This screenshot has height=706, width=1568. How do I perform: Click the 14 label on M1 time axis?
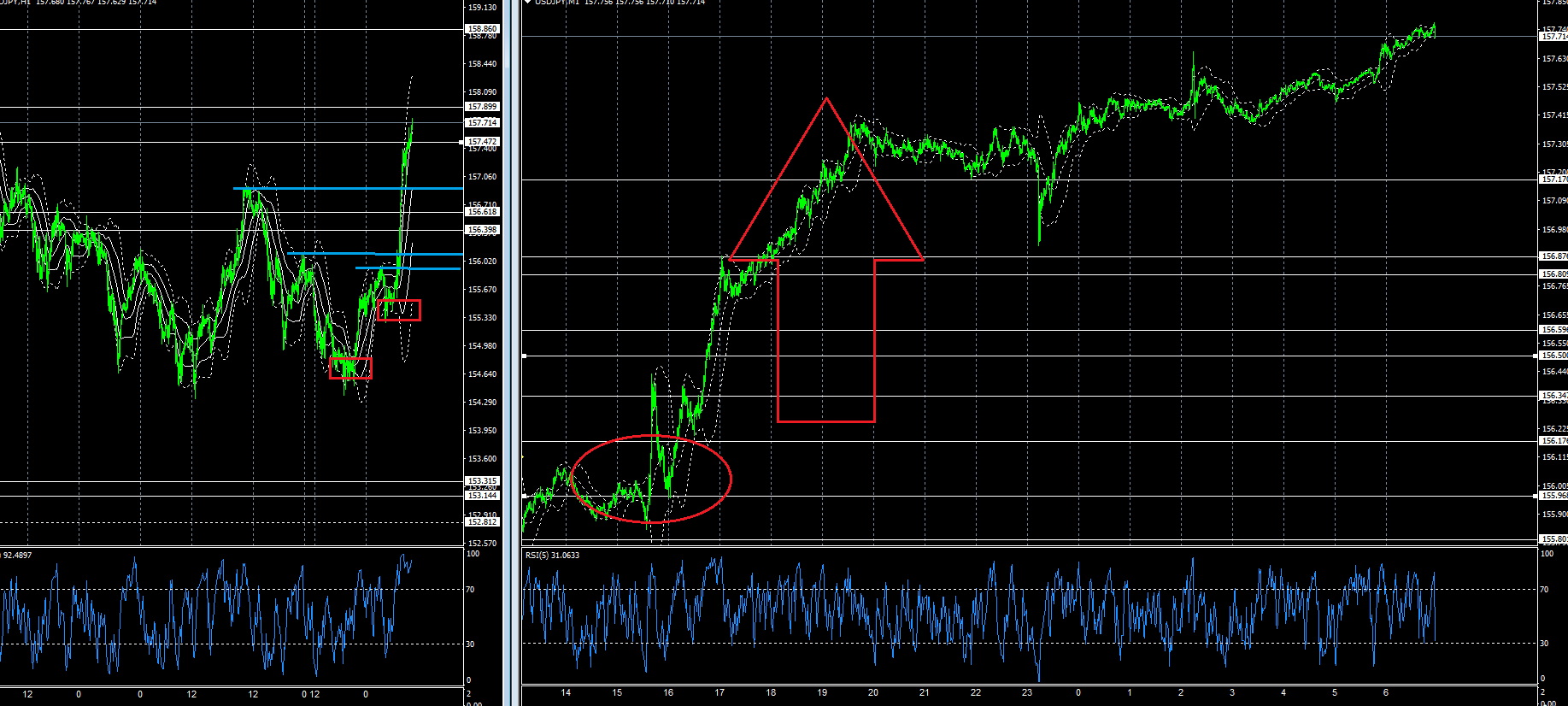(x=566, y=693)
